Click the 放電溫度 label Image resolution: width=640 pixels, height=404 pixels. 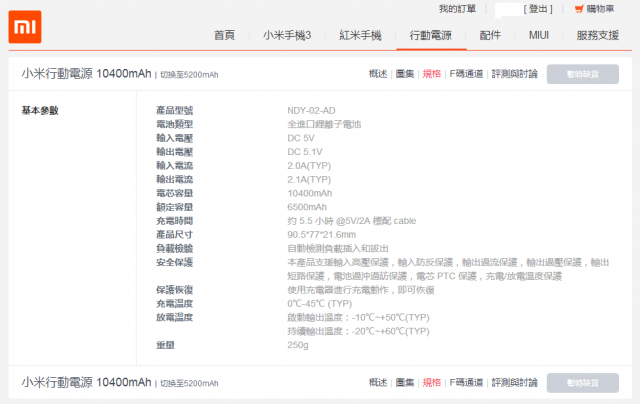coord(174,318)
